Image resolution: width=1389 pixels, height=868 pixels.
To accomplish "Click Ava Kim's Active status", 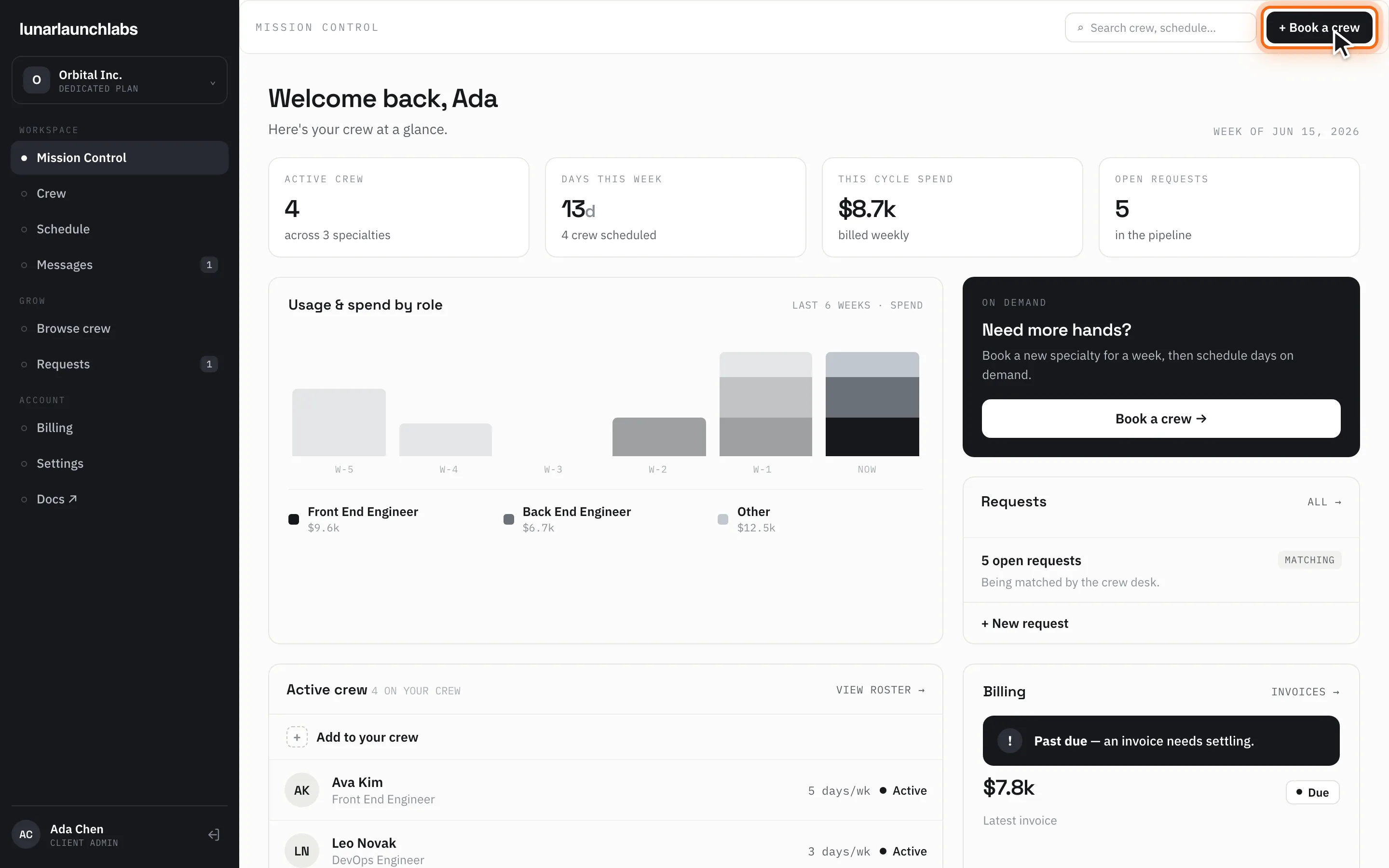I will tap(903, 790).
